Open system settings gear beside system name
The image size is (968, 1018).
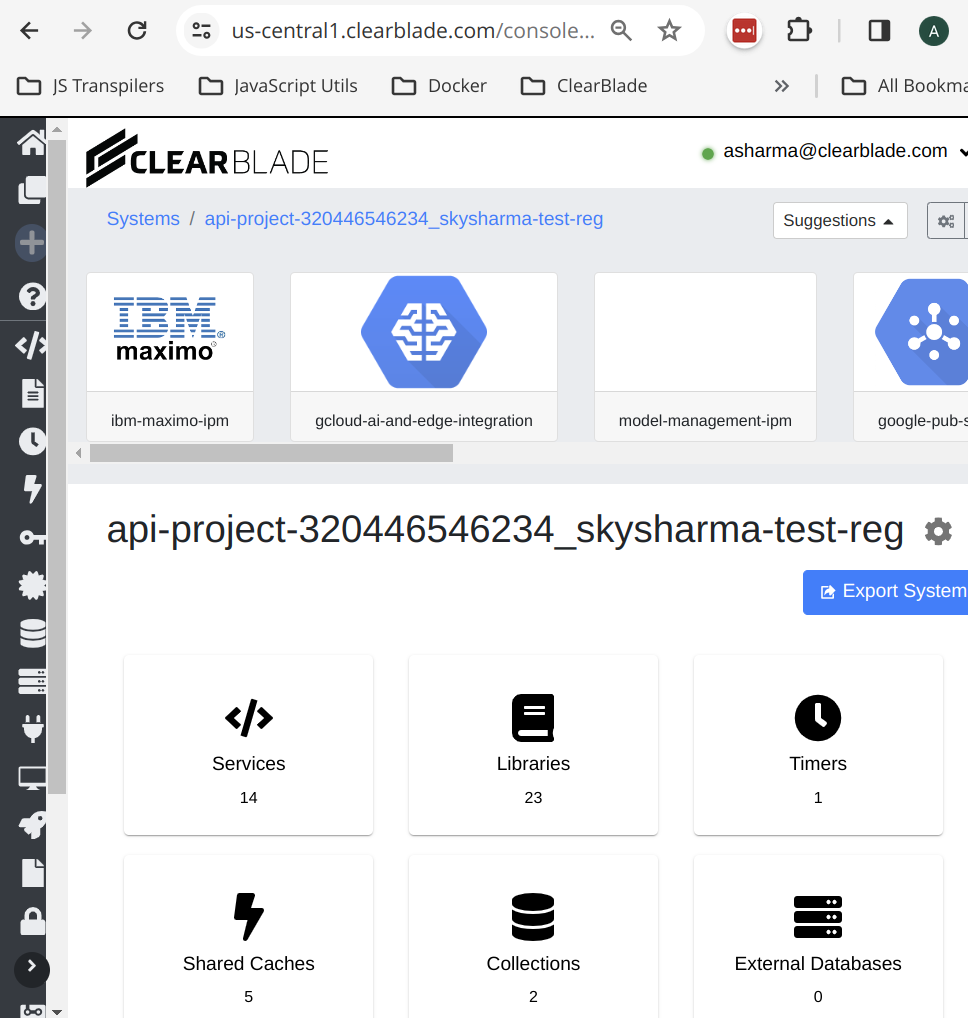click(938, 531)
